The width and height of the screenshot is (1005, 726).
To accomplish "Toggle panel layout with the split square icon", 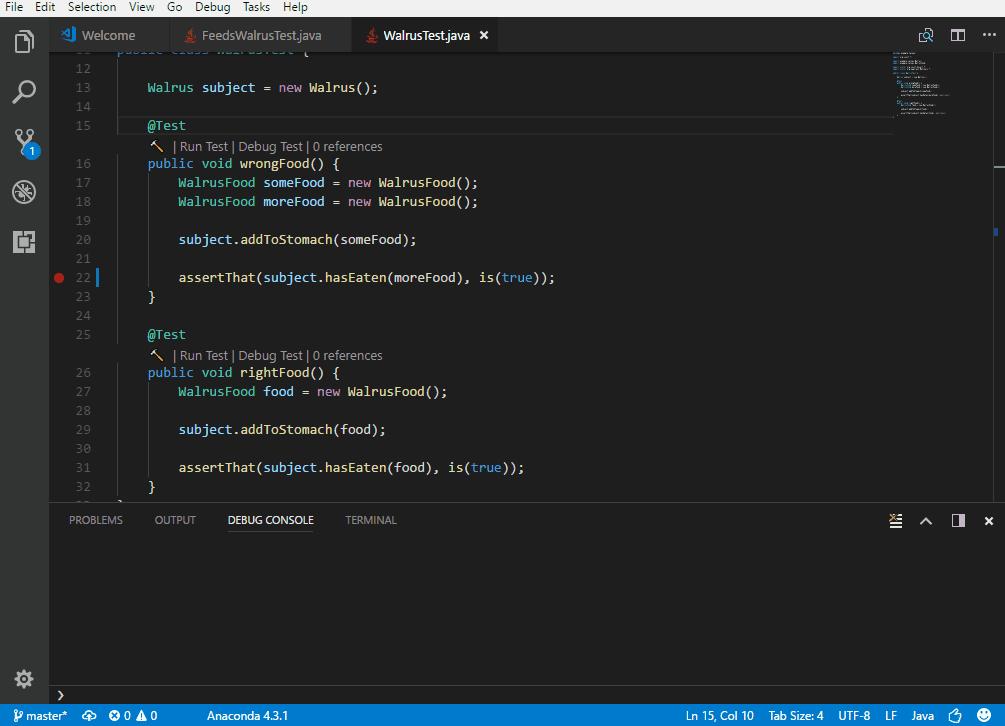I will [957, 520].
